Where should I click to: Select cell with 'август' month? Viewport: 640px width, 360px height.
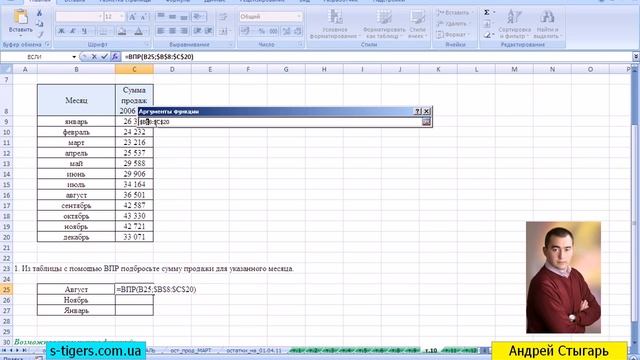coord(76,195)
